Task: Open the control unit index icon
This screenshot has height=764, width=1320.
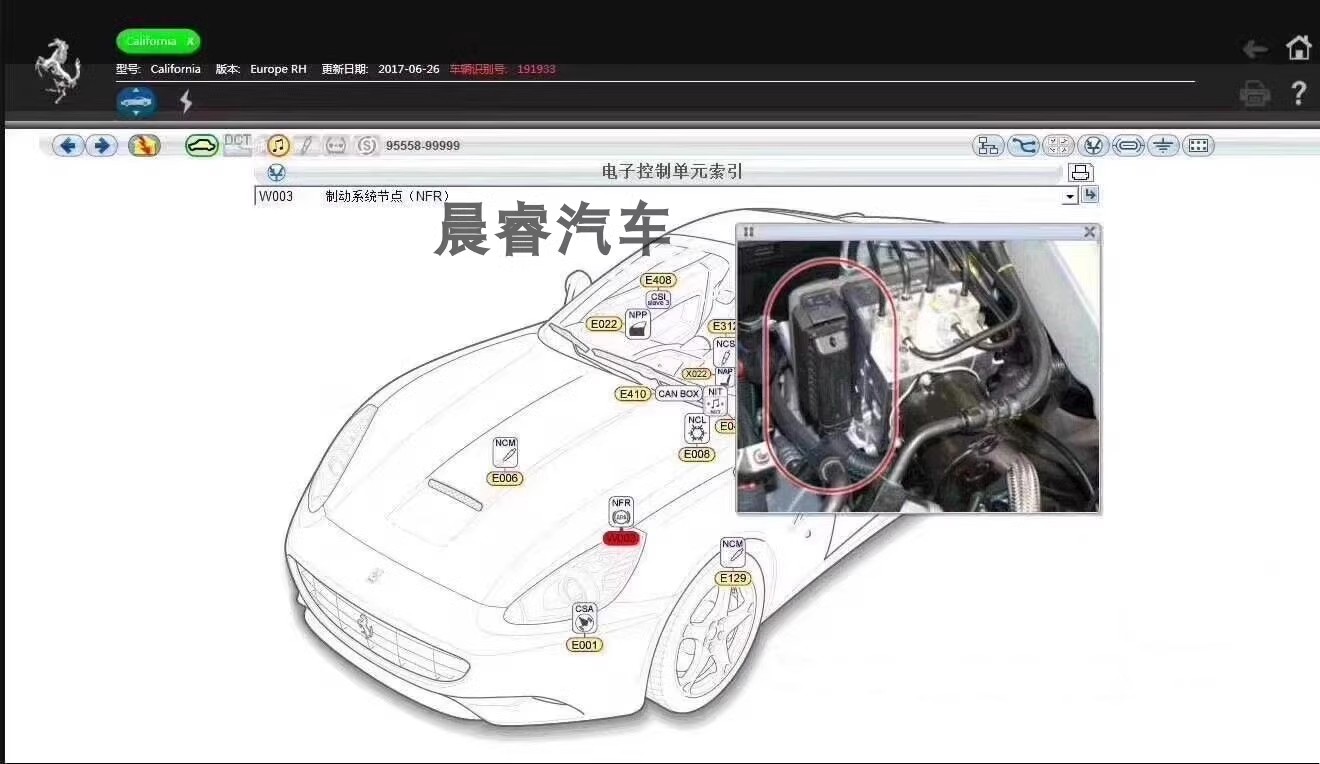Action: coord(1093,146)
